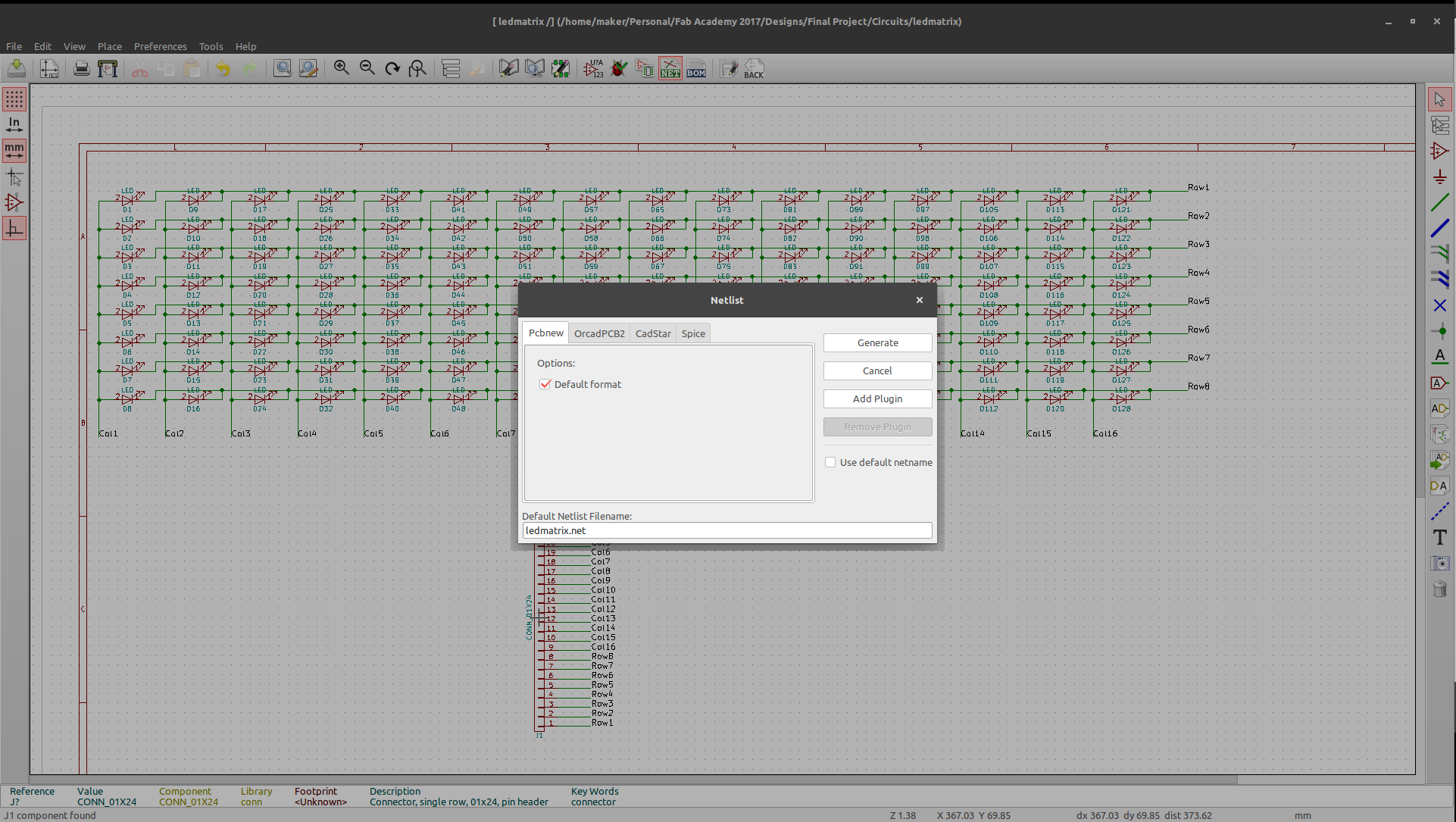Select net label tool
Screen dimensions: 1456x822
coord(1440,357)
